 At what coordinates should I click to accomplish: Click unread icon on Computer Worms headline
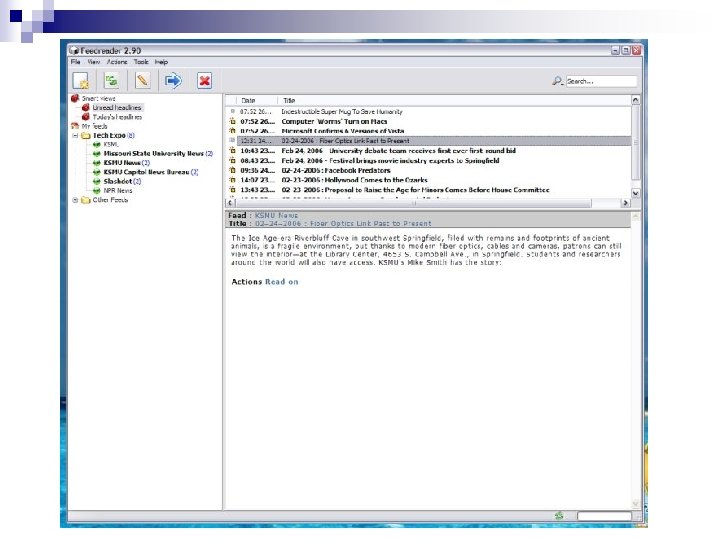[x=232, y=121]
